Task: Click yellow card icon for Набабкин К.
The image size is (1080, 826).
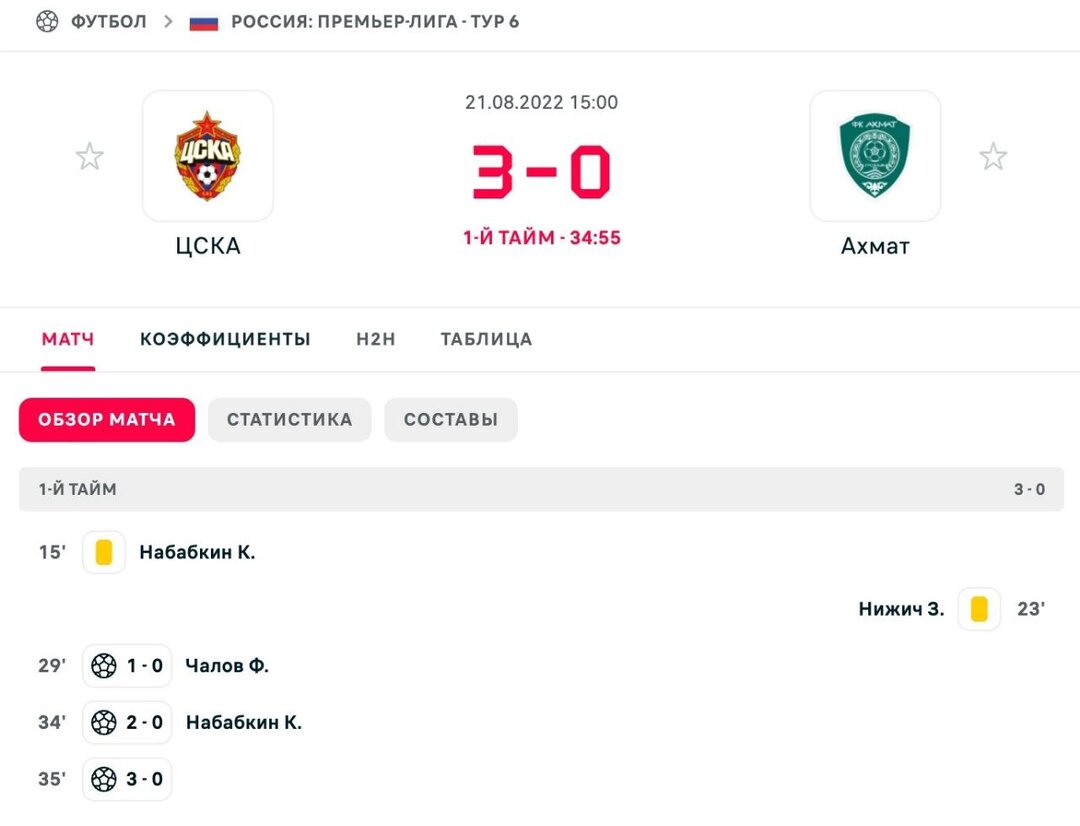Action: (x=104, y=552)
